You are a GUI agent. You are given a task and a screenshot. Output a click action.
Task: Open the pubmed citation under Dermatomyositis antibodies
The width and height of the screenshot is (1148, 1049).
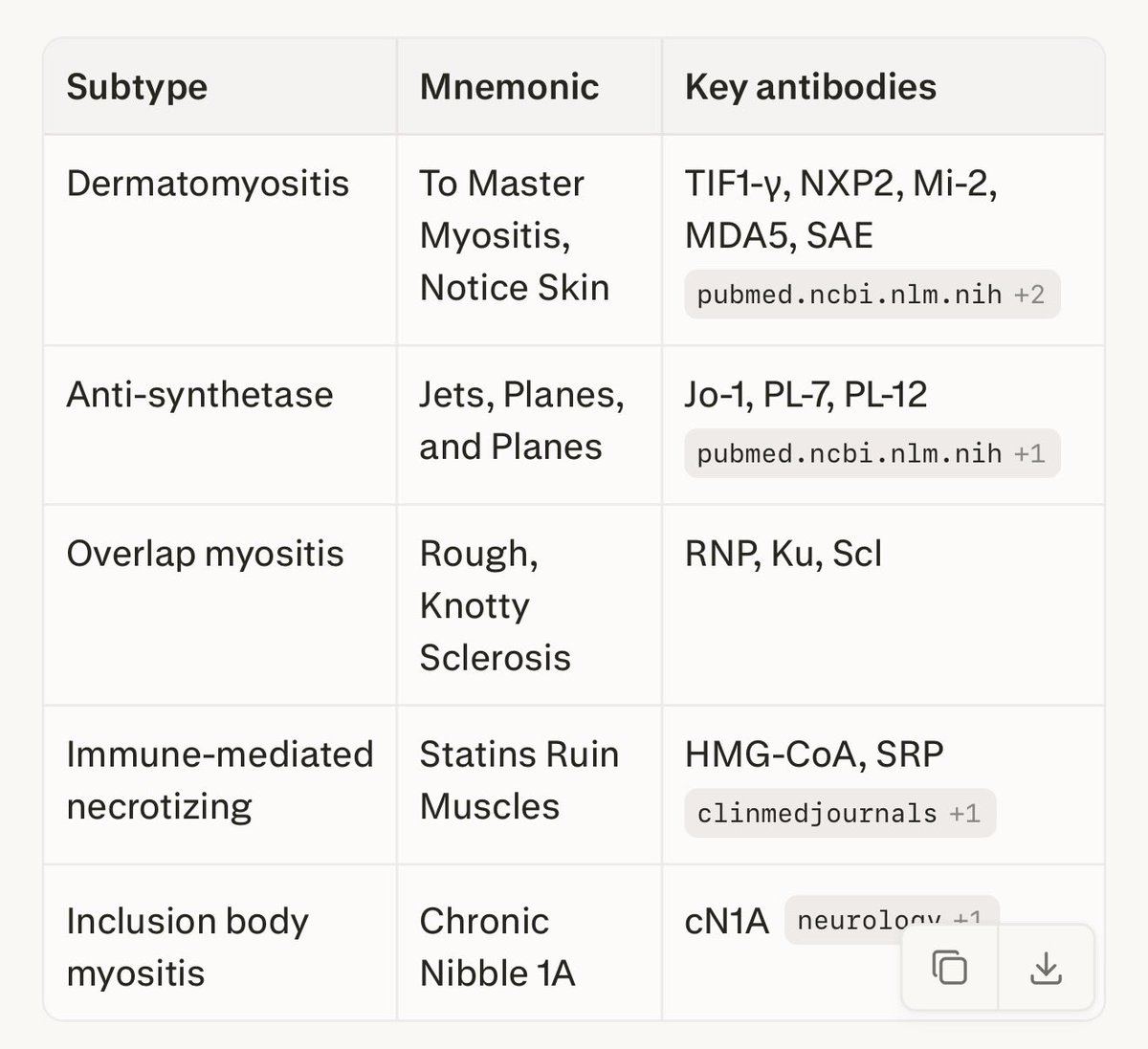click(872, 295)
